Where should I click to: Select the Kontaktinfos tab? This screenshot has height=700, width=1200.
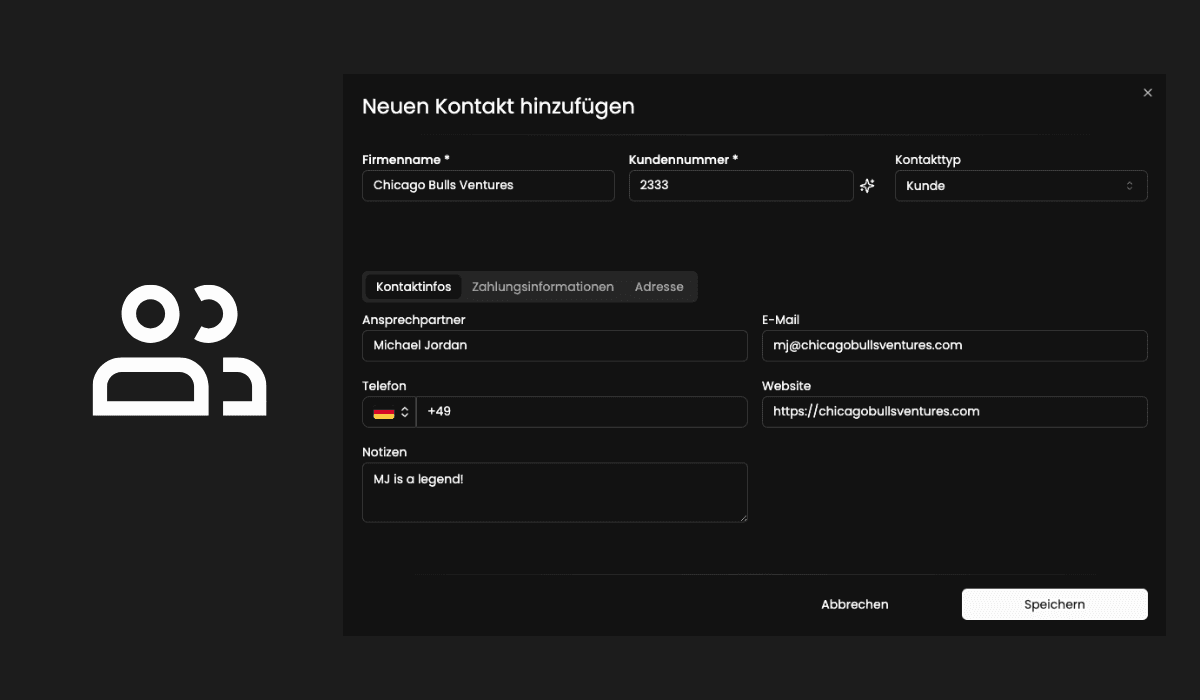(x=412, y=286)
